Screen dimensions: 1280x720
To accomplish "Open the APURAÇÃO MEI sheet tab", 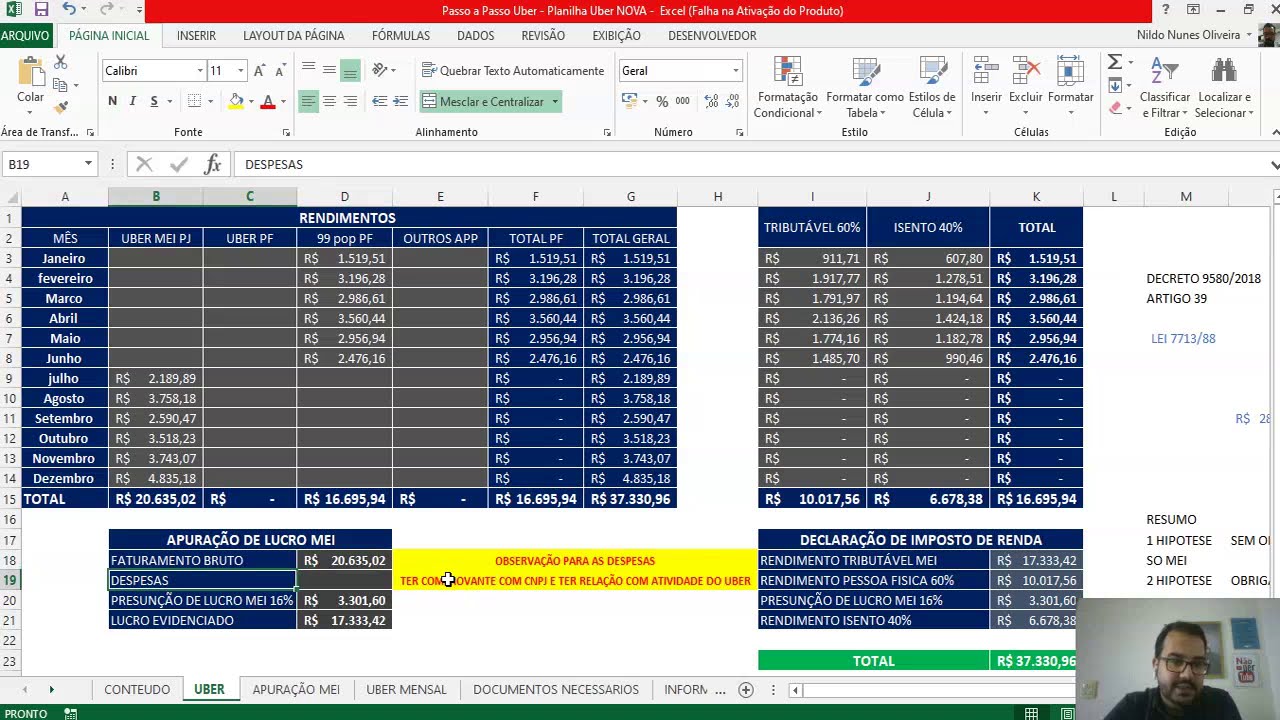I will tap(296, 689).
